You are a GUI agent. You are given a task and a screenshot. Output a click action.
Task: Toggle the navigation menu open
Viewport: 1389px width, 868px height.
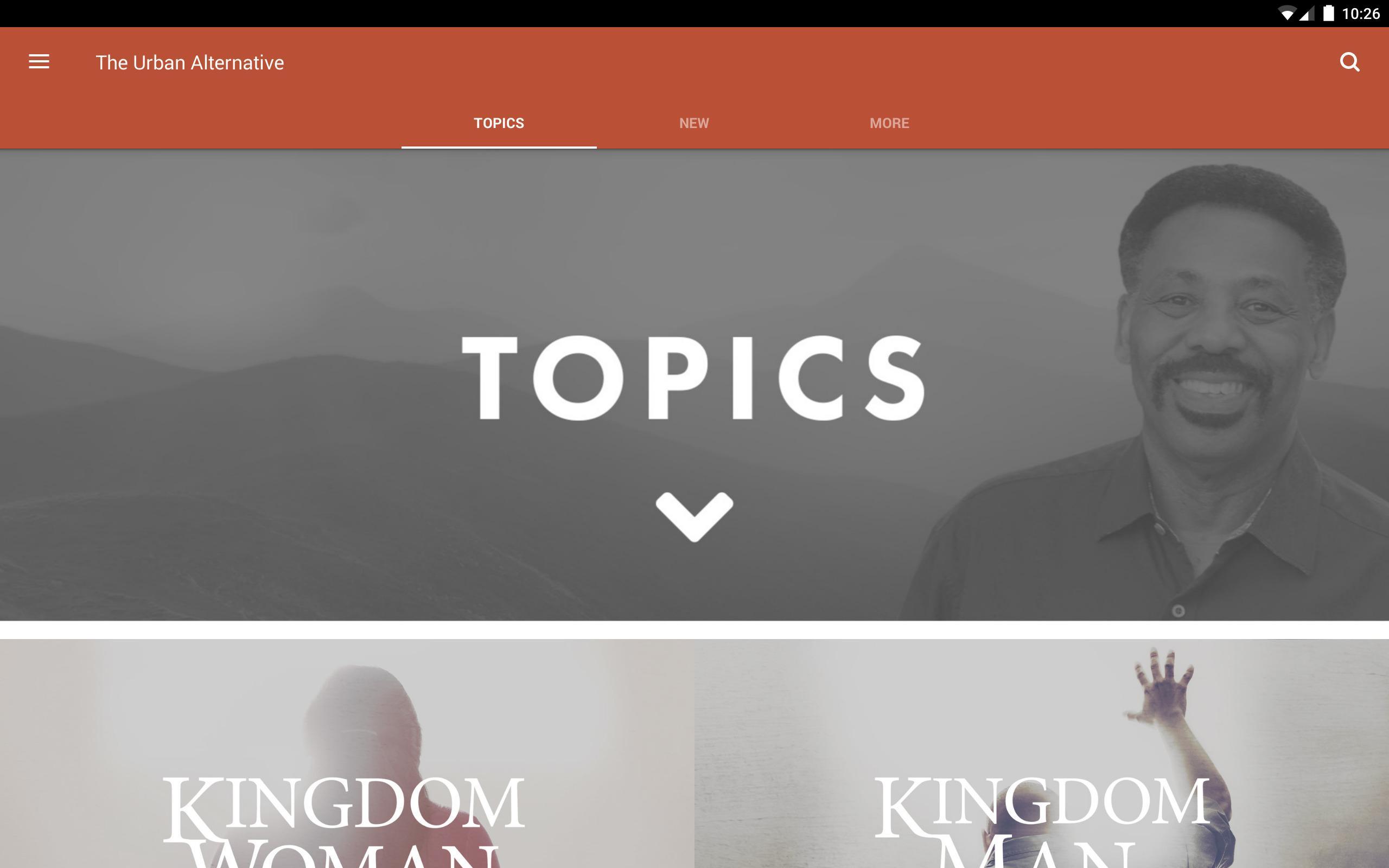(38, 62)
